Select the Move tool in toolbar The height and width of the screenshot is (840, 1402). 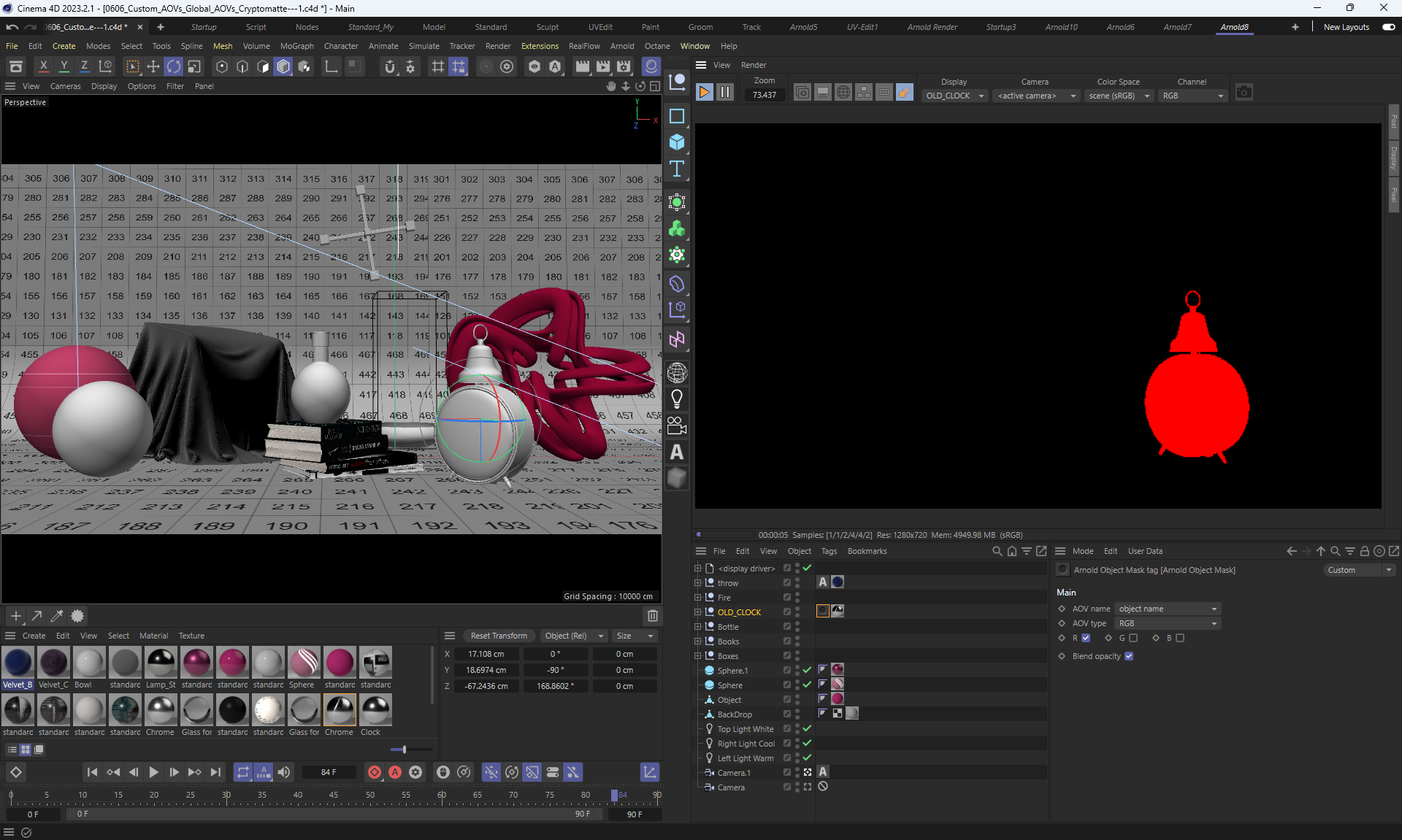point(153,66)
